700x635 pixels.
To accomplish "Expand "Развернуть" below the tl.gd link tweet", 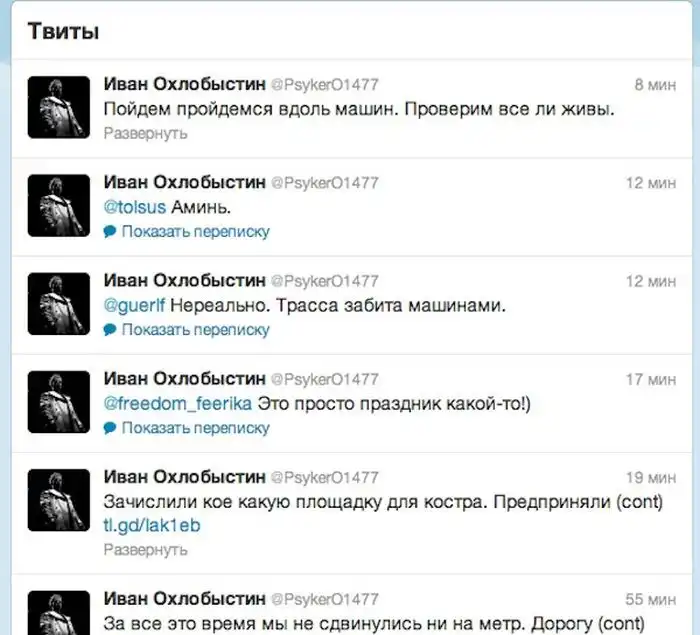I will [x=145, y=550].
